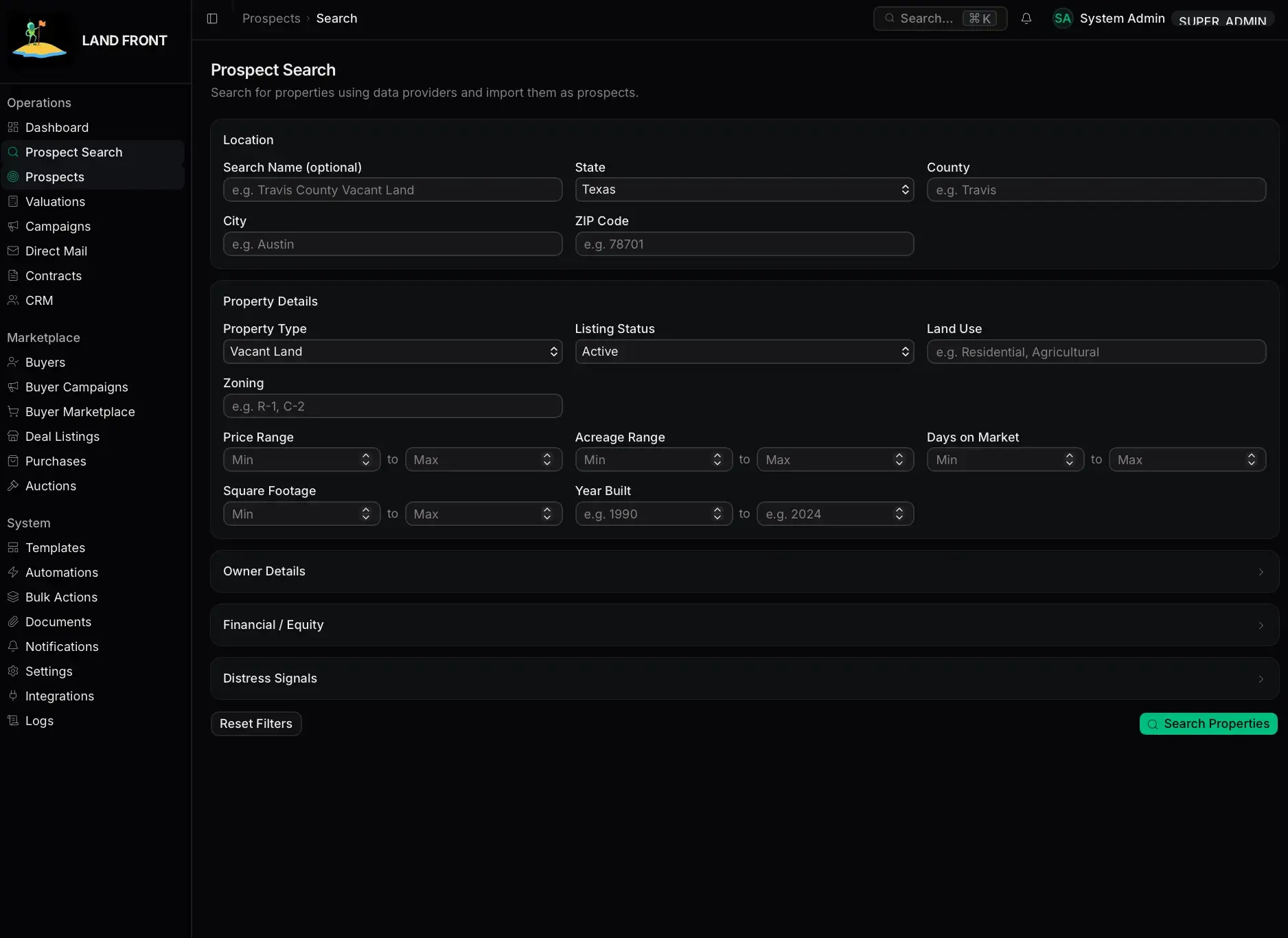Click the Prospect Search magnifier icon in sidebar
This screenshot has height=938, width=1288.
point(13,152)
